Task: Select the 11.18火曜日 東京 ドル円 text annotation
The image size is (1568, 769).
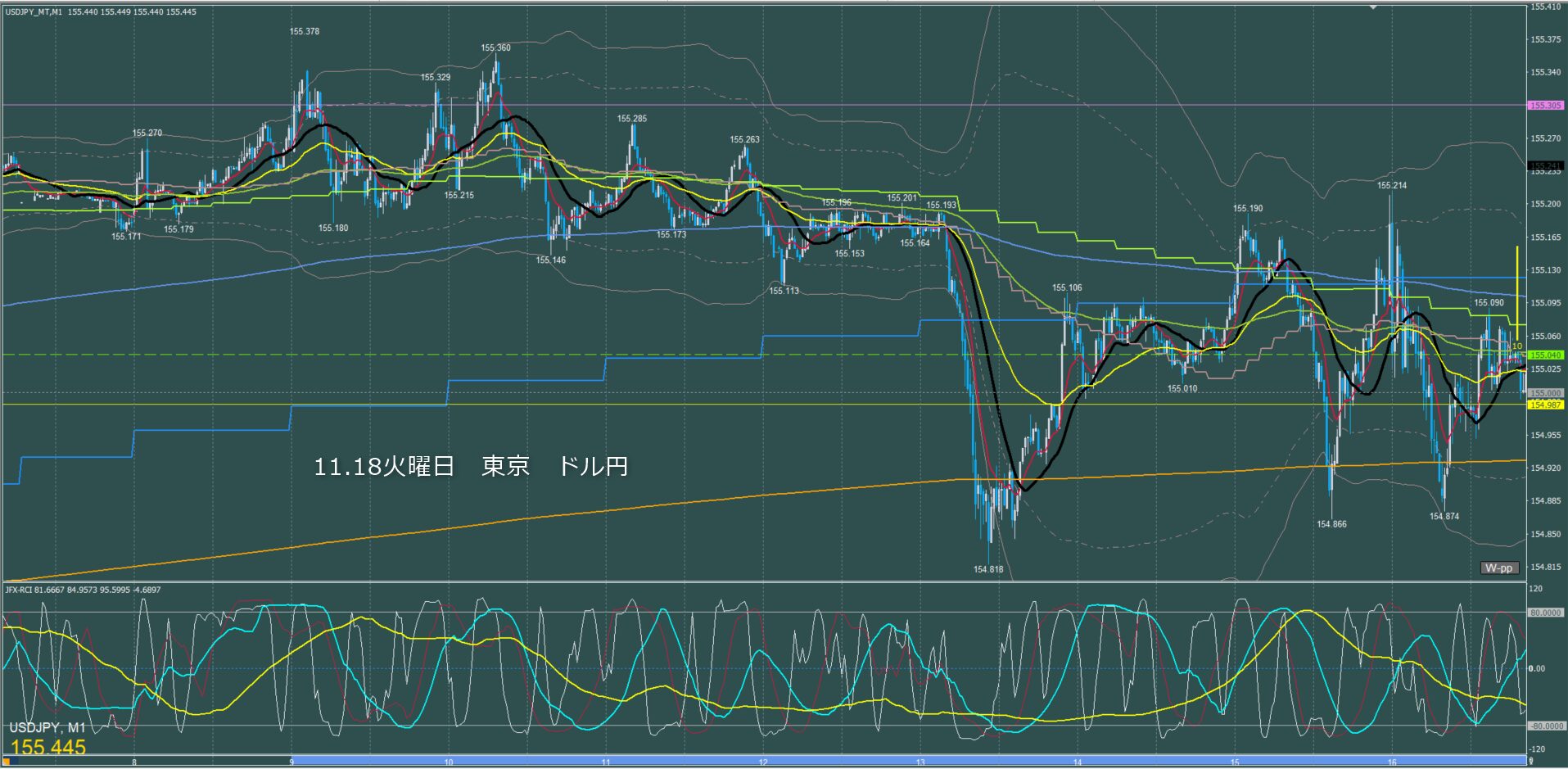Action: click(x=471, y=466)
